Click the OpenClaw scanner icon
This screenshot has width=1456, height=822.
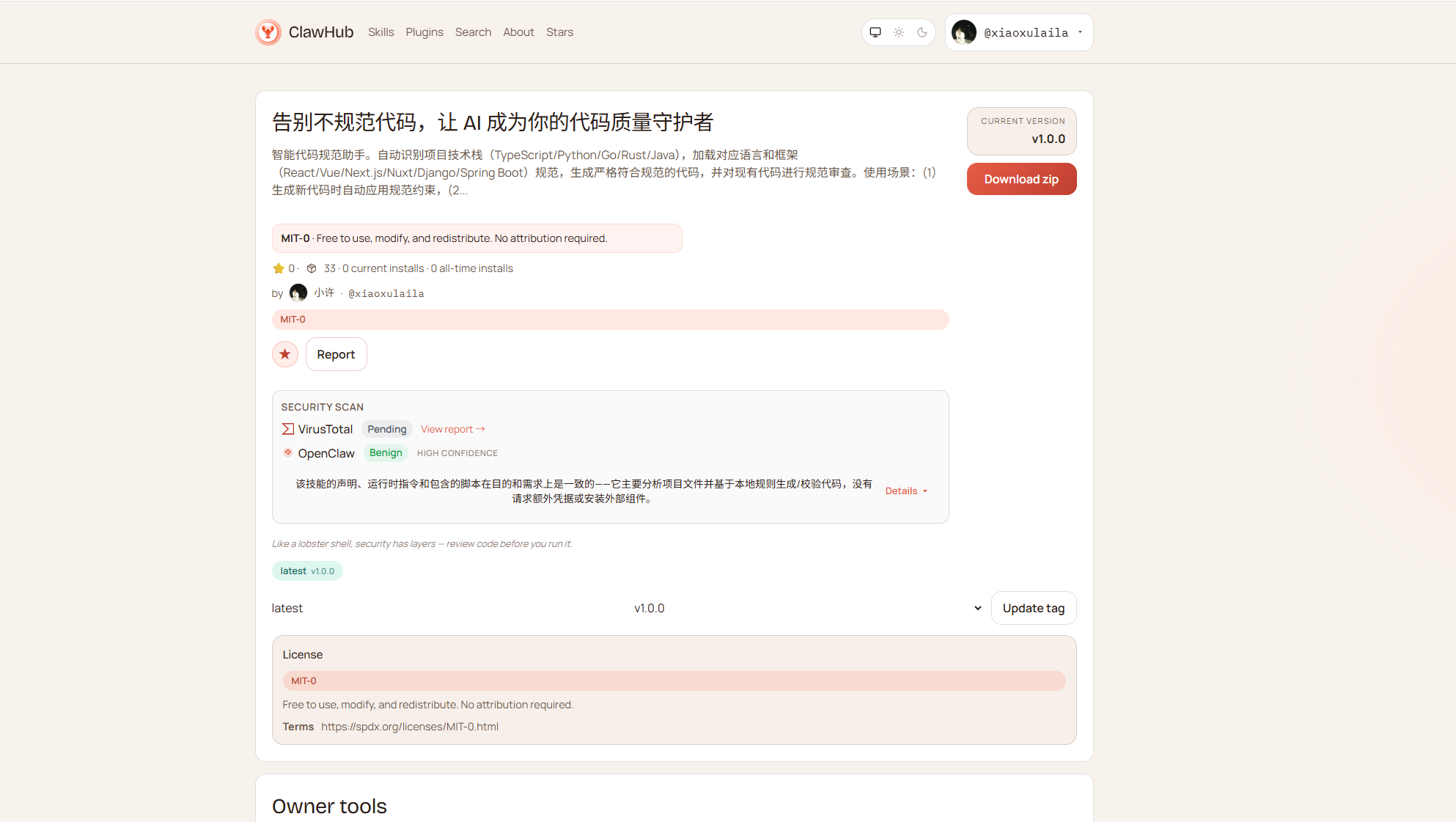pyautogui.click(x=288, y=452)
